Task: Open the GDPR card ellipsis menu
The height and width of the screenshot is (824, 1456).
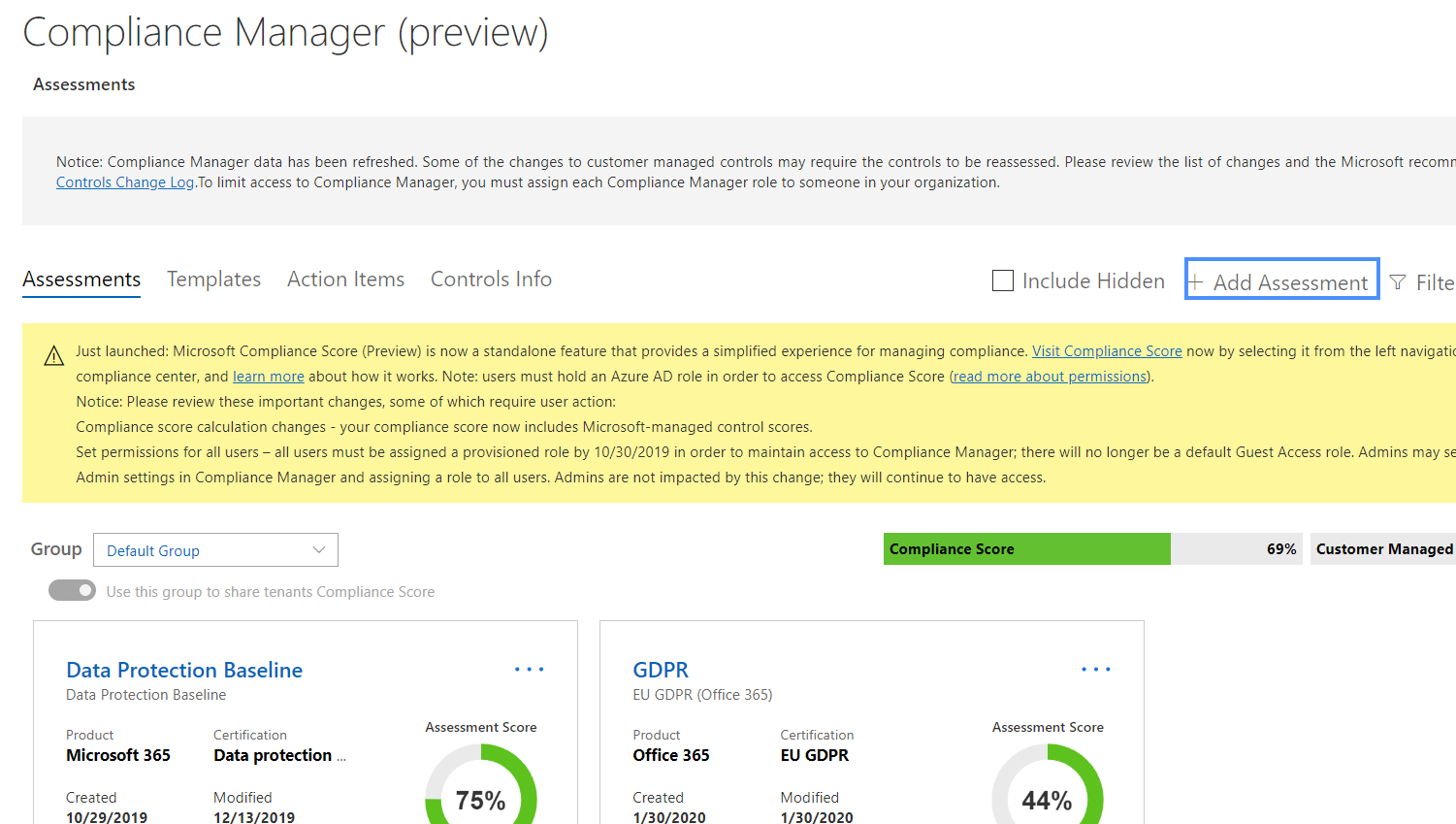Action: pos(1095,670)
